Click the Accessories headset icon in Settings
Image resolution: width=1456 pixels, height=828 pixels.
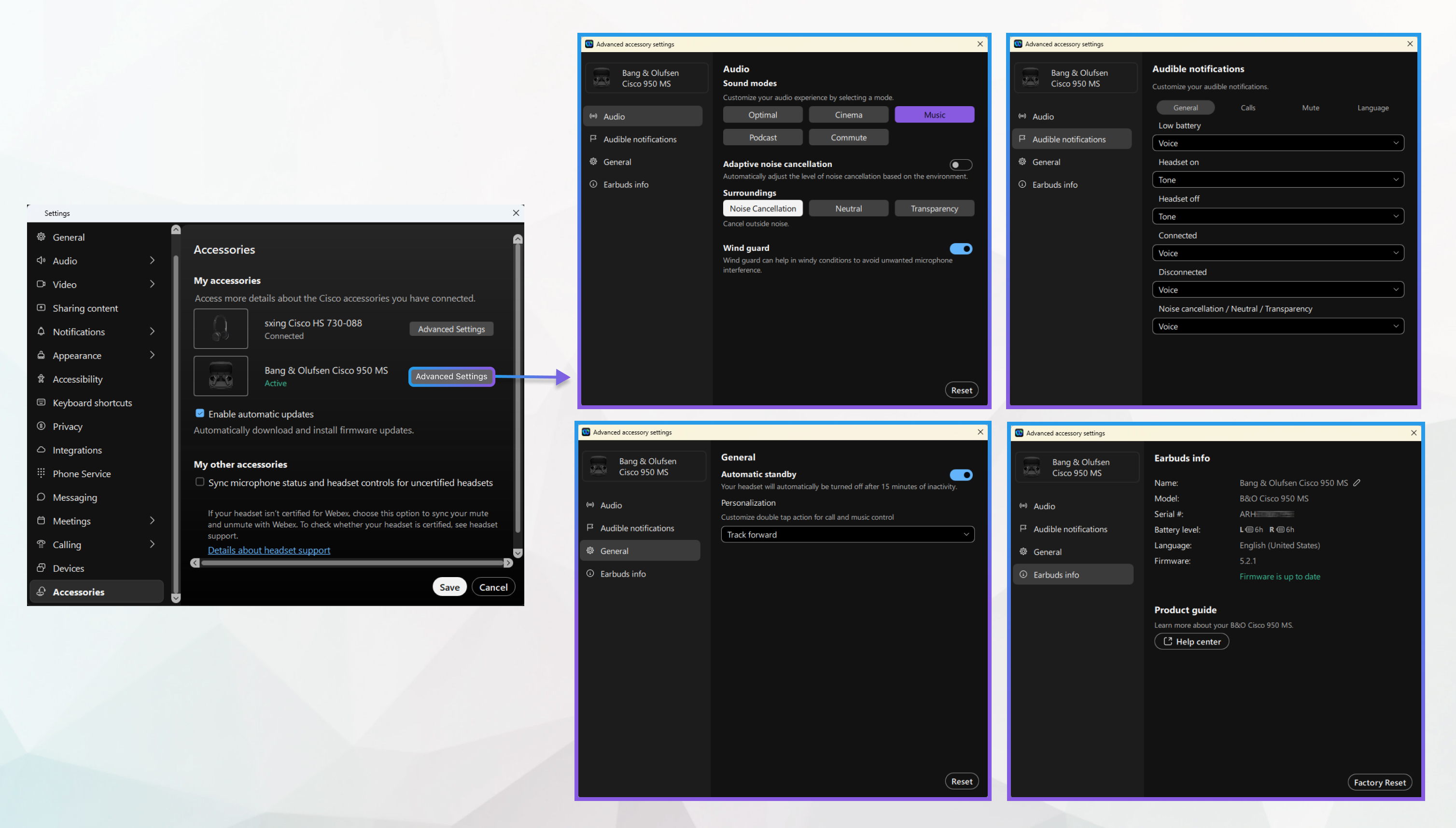point(41,592)
